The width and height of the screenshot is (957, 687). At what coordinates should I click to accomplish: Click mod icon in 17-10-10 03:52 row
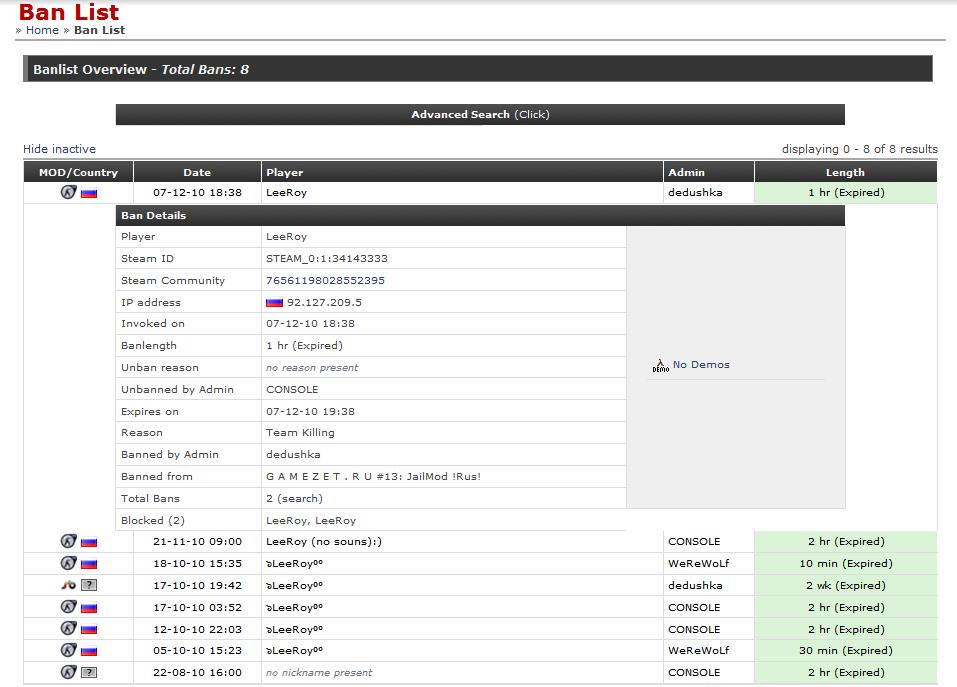[x=68, y=607]
